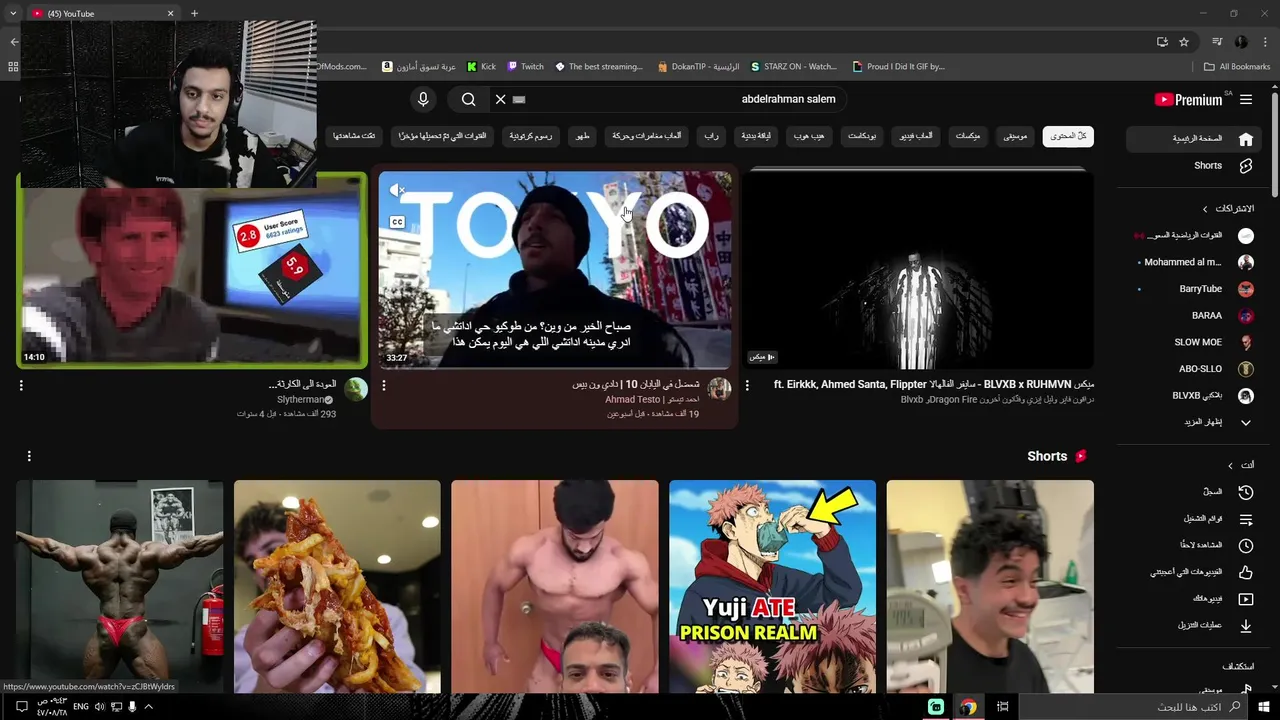Clear the search box with X icon

pyautogui.click(x=500, y=99)
